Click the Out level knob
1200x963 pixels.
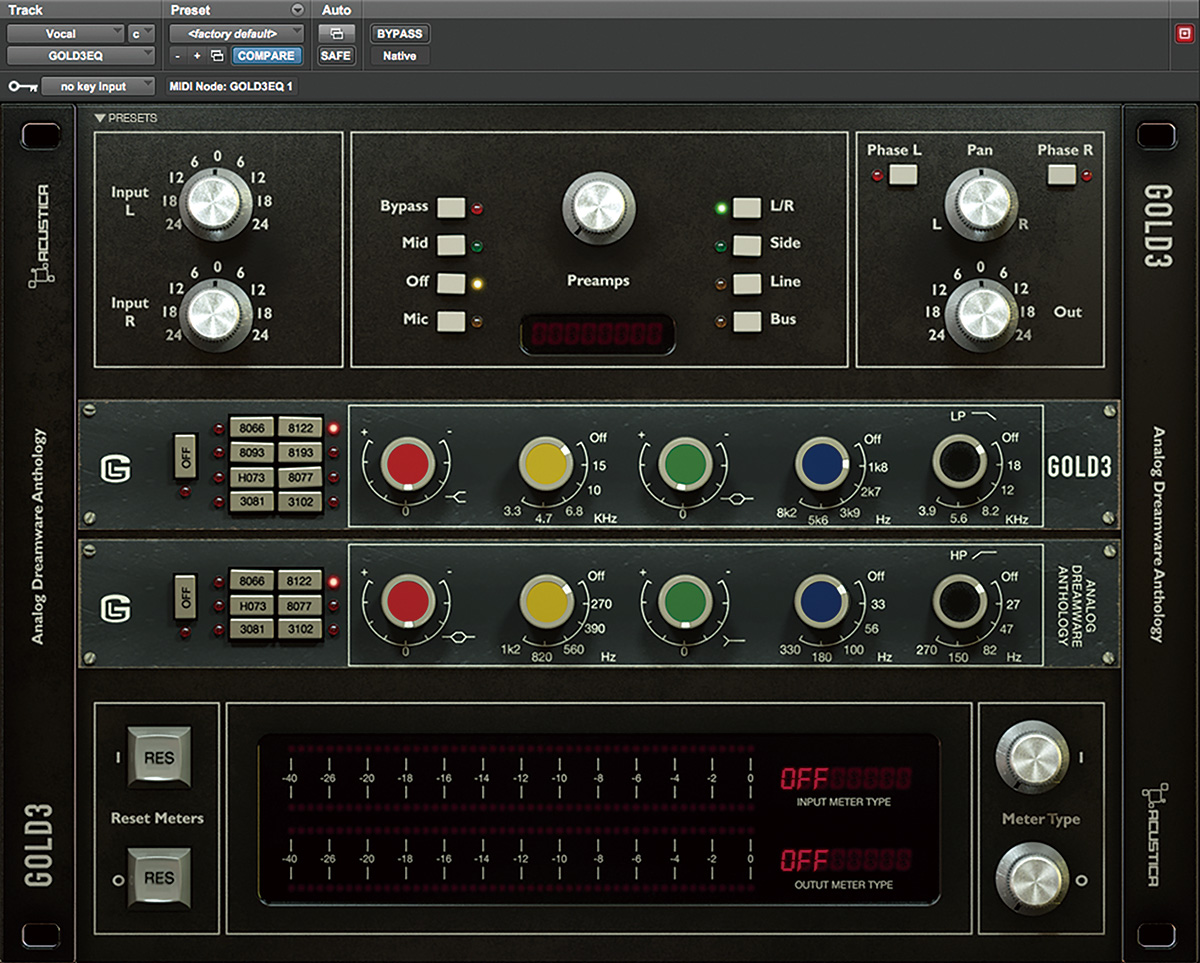click(x=980, y=314)
